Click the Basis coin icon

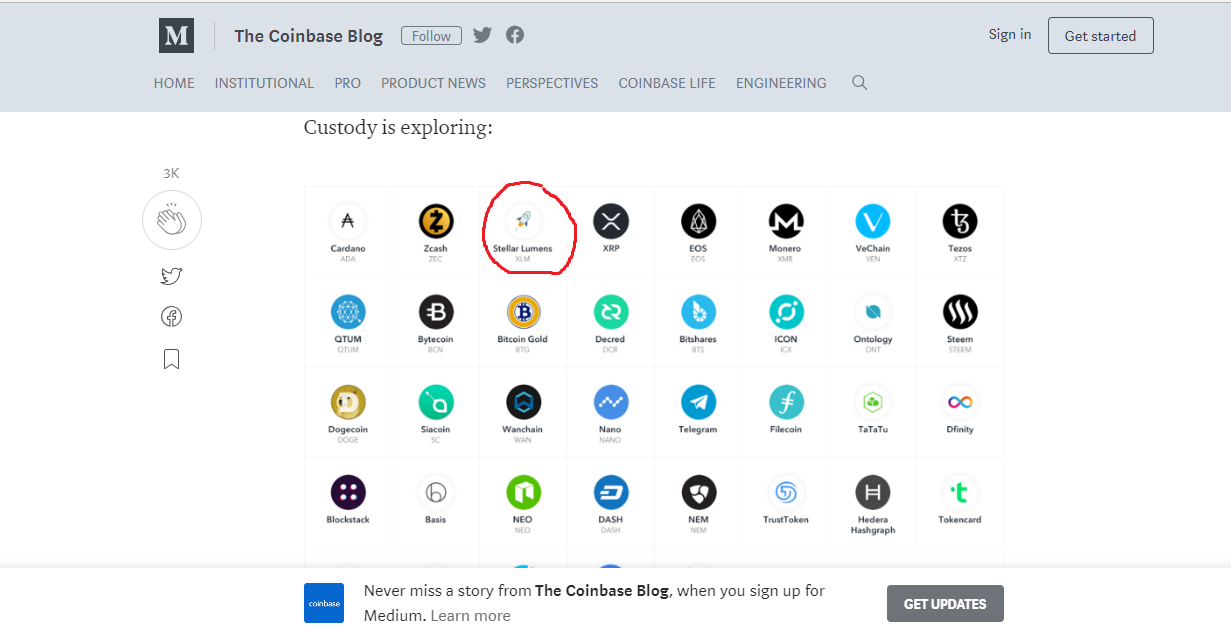coord(436,492)
